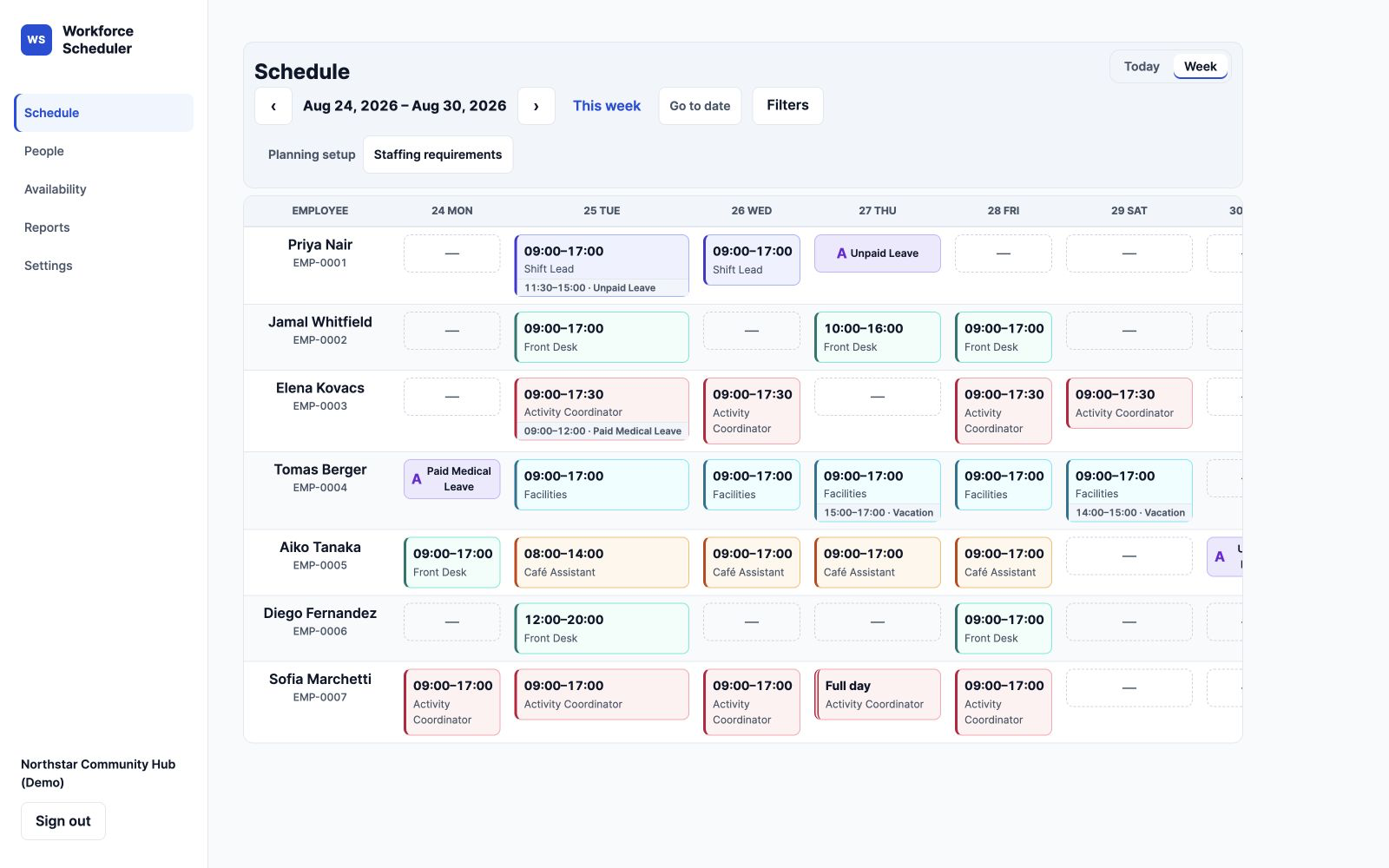Select Aiko Tanaka's Tuesday 08:00–14:00 shift
This screenshot has width=1389, height=868.
602,562
